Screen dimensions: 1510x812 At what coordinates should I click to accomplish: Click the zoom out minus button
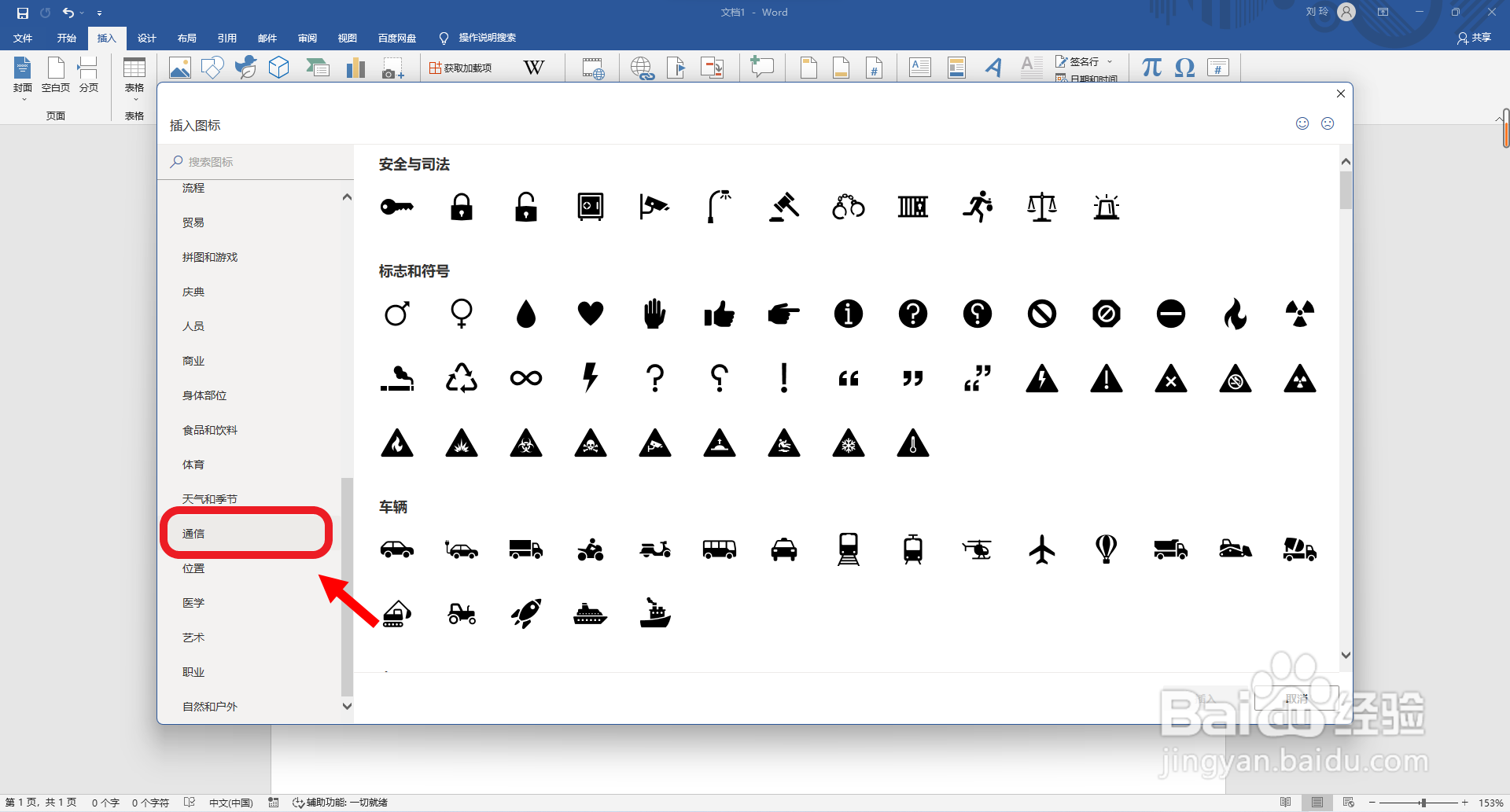click(1372, 803)
